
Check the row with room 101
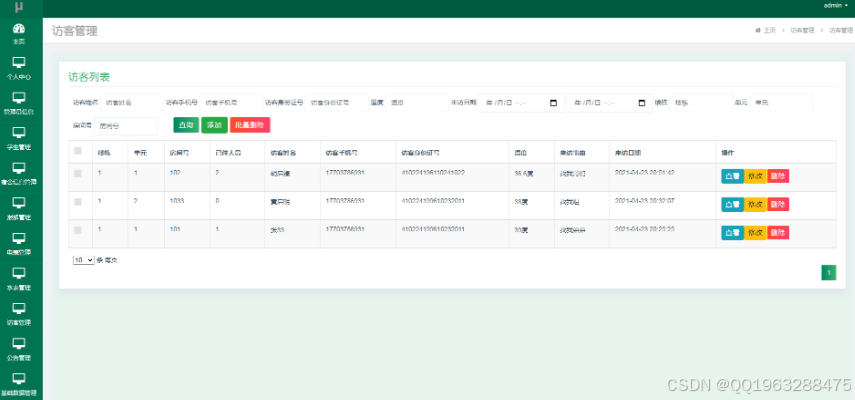pyautogui.click(x=78, y=230)
